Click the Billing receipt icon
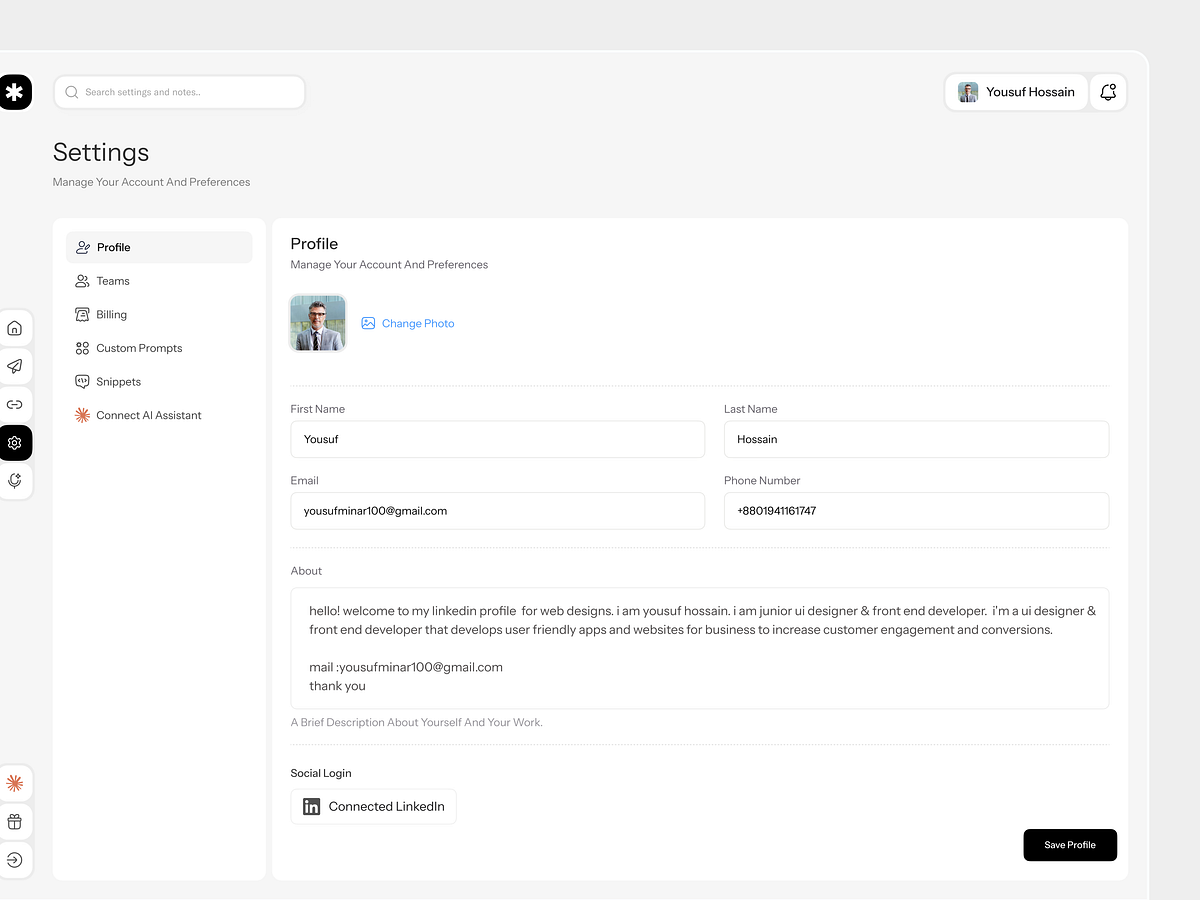Screen dimensions: 1200x900 (x=83, y=314)
